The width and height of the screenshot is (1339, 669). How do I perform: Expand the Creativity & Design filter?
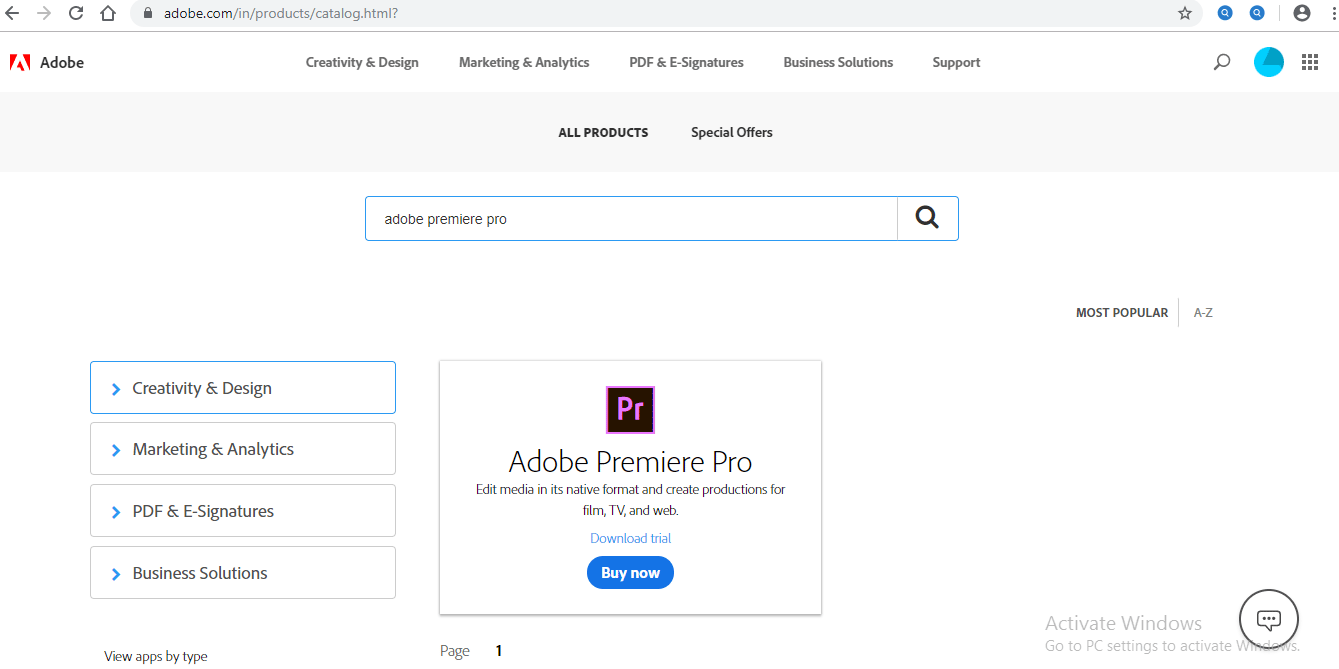coord(243,388)
